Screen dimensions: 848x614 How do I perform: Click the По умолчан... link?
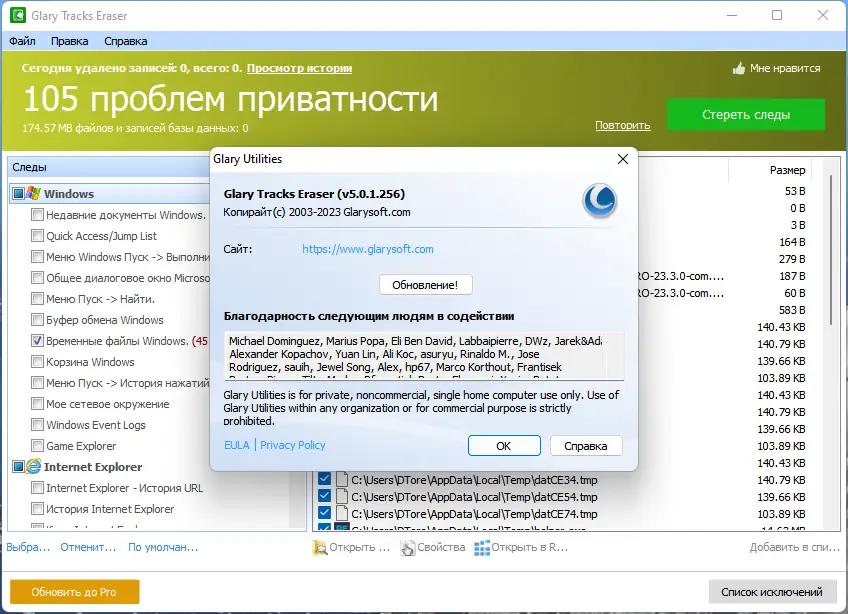tap(163, 547)
